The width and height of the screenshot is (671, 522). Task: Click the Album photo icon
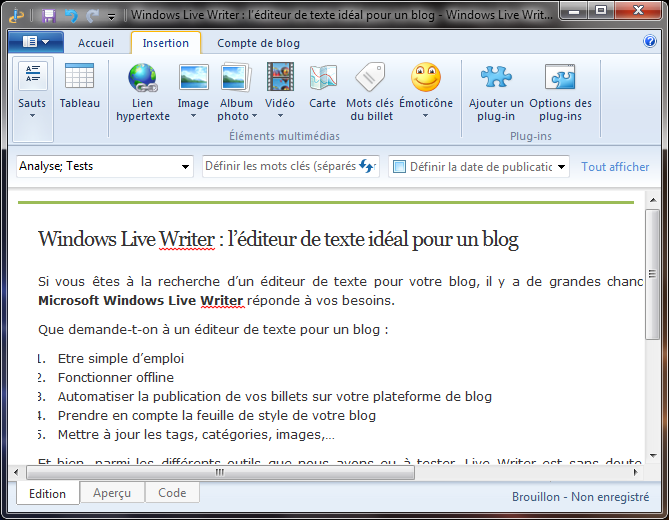pyautogui.click(x=236, y=78)
